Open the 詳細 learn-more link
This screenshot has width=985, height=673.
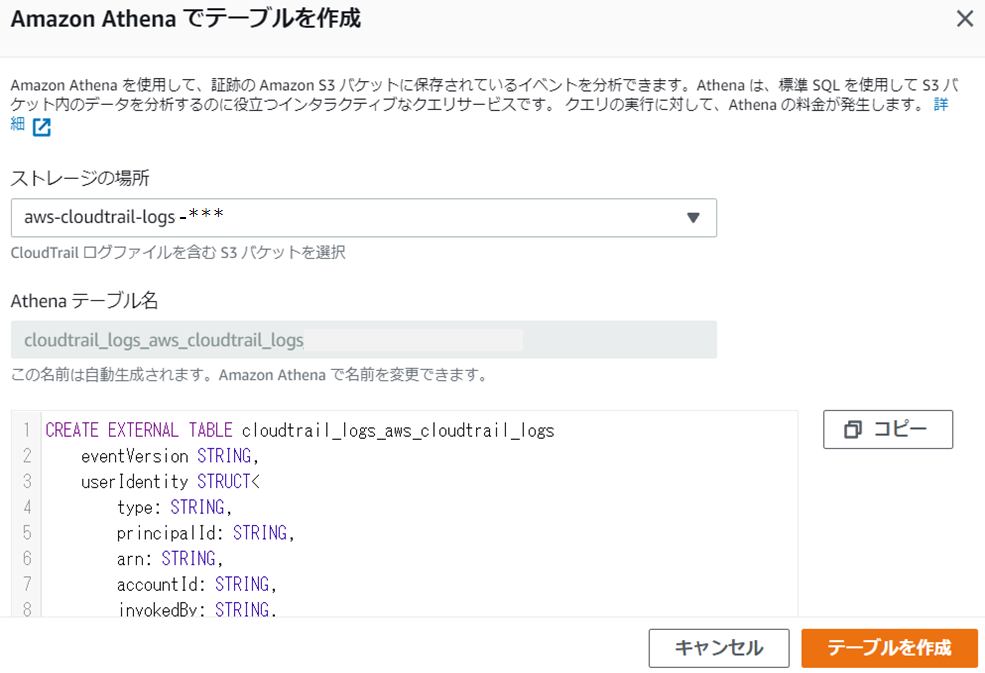tap(940, 104)
